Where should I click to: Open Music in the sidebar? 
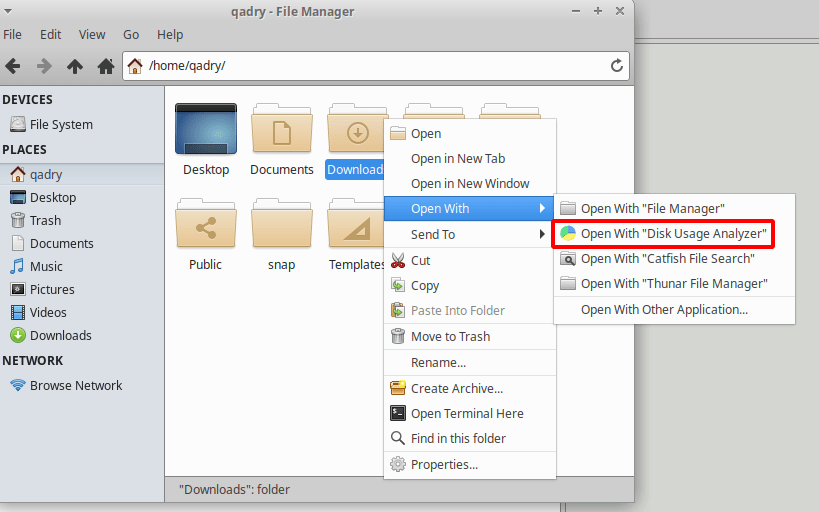click(82, 266)
